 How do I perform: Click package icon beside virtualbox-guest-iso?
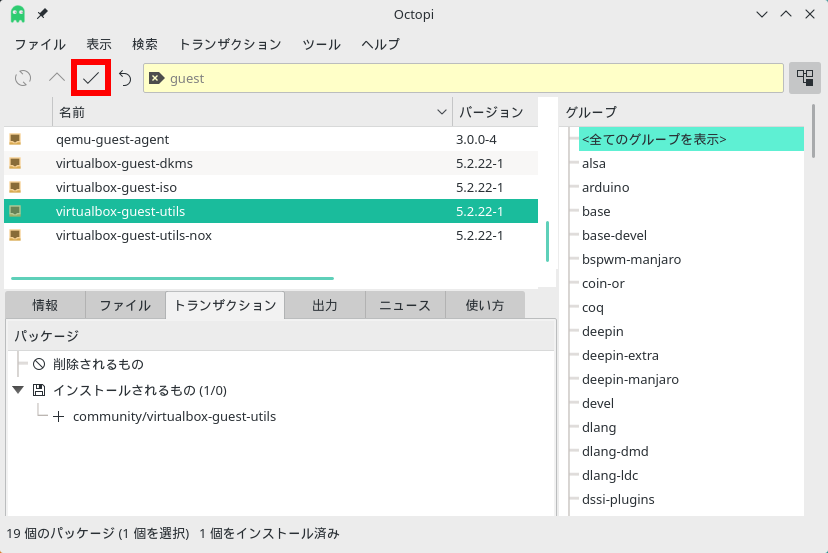click(15, 187)
